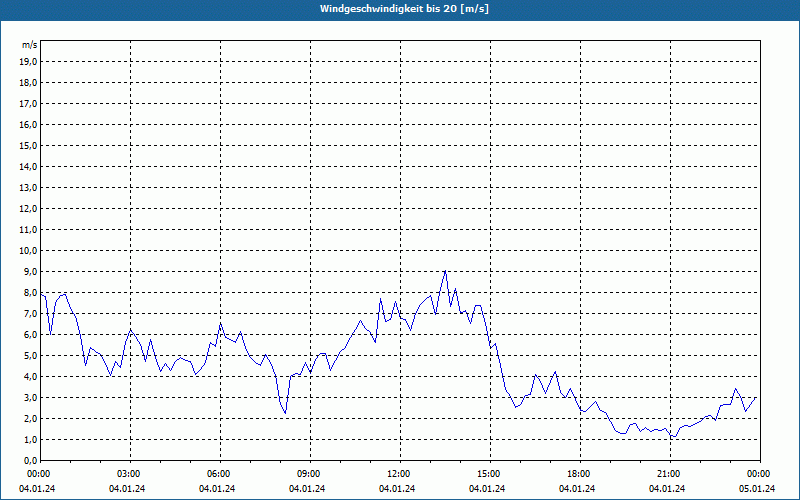Click the 'm/s' unit label on the y-axis

click(x=30, y=45)
